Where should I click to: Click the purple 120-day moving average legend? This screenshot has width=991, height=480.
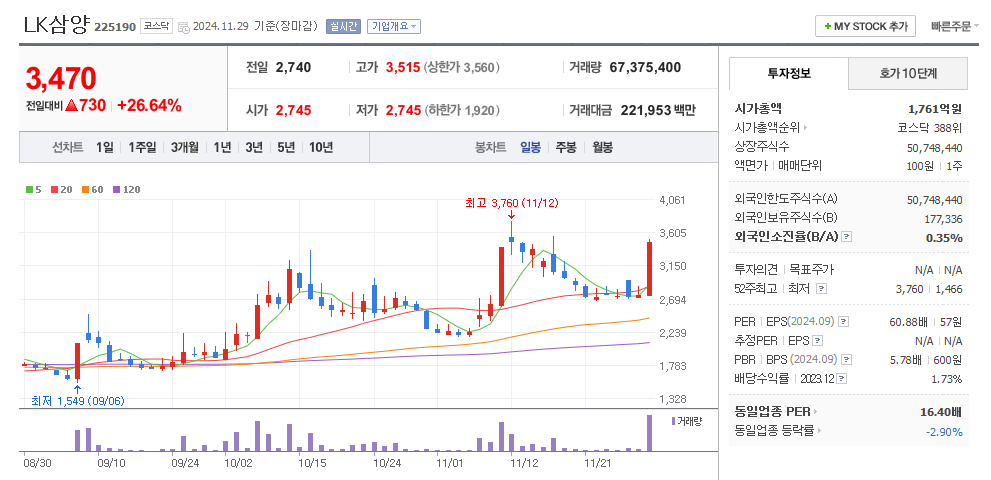(x=126, y=189)
